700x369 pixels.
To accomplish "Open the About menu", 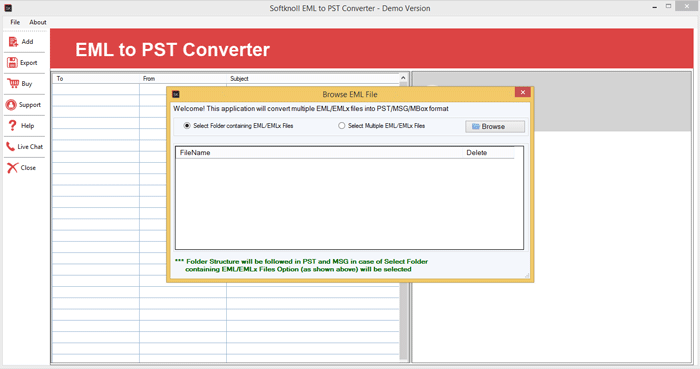I will click(x=38, y=22).
